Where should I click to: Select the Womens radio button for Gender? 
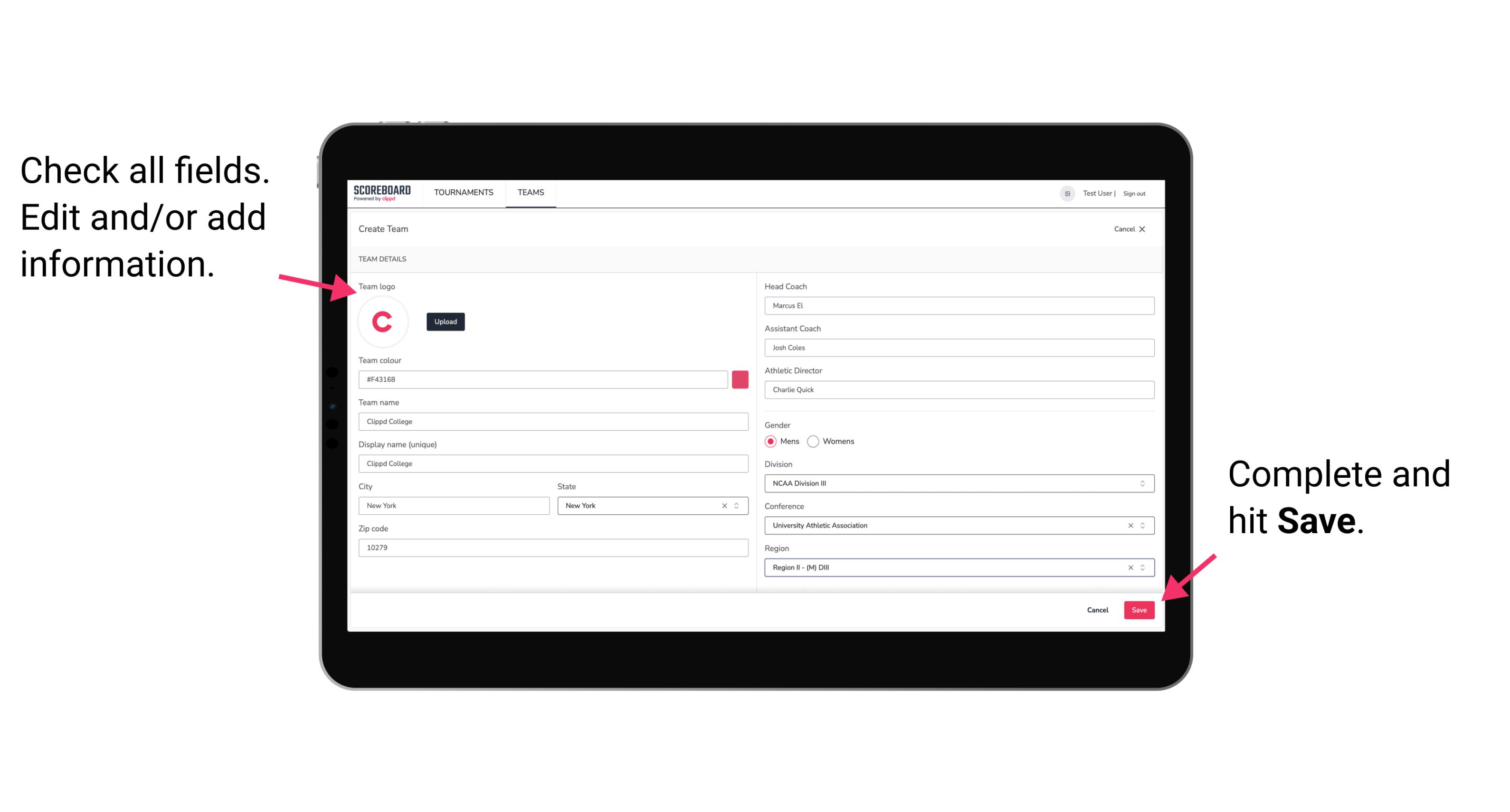pyautogui.click(x=814, y=441)
